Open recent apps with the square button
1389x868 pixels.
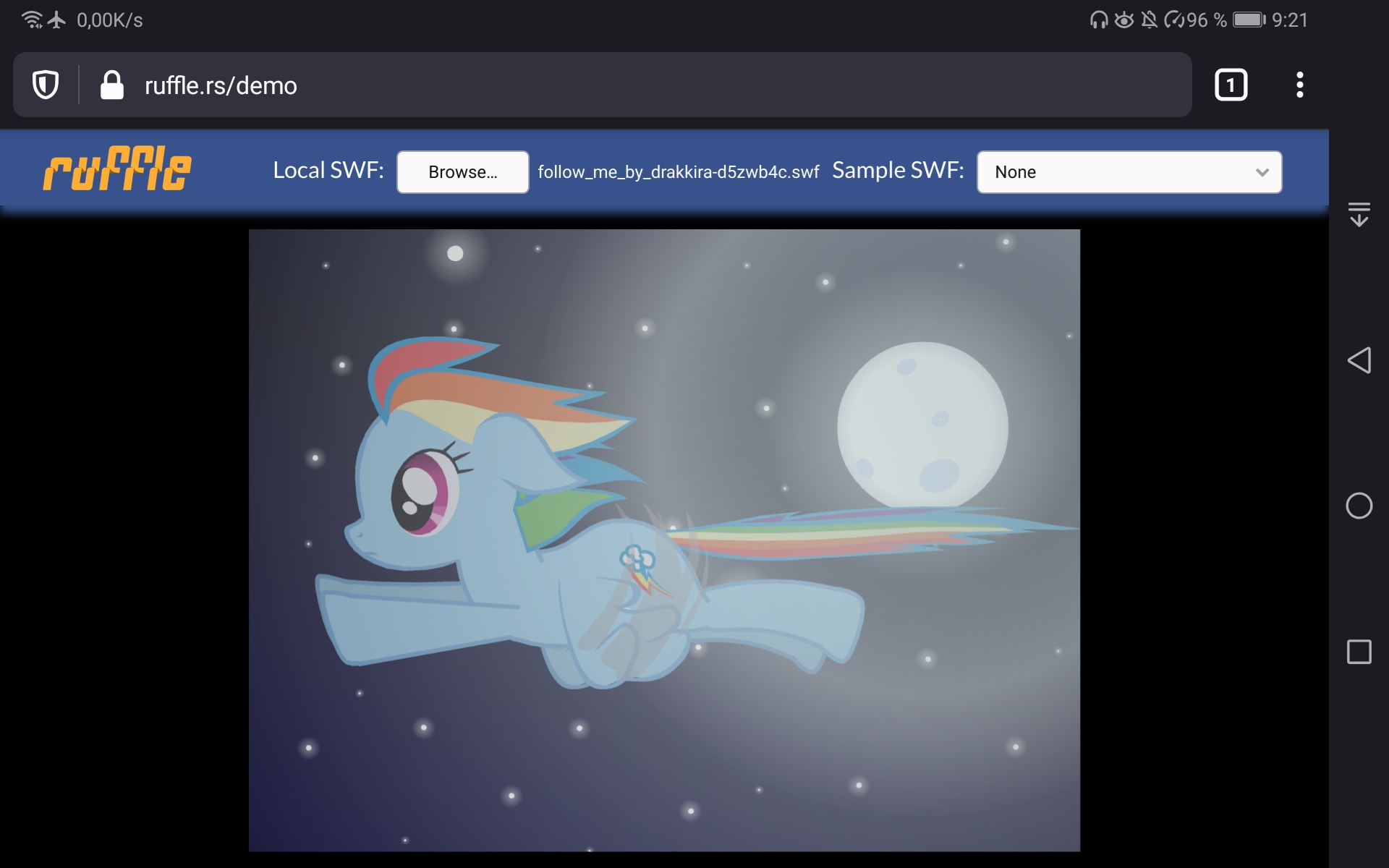(1359, 651)
